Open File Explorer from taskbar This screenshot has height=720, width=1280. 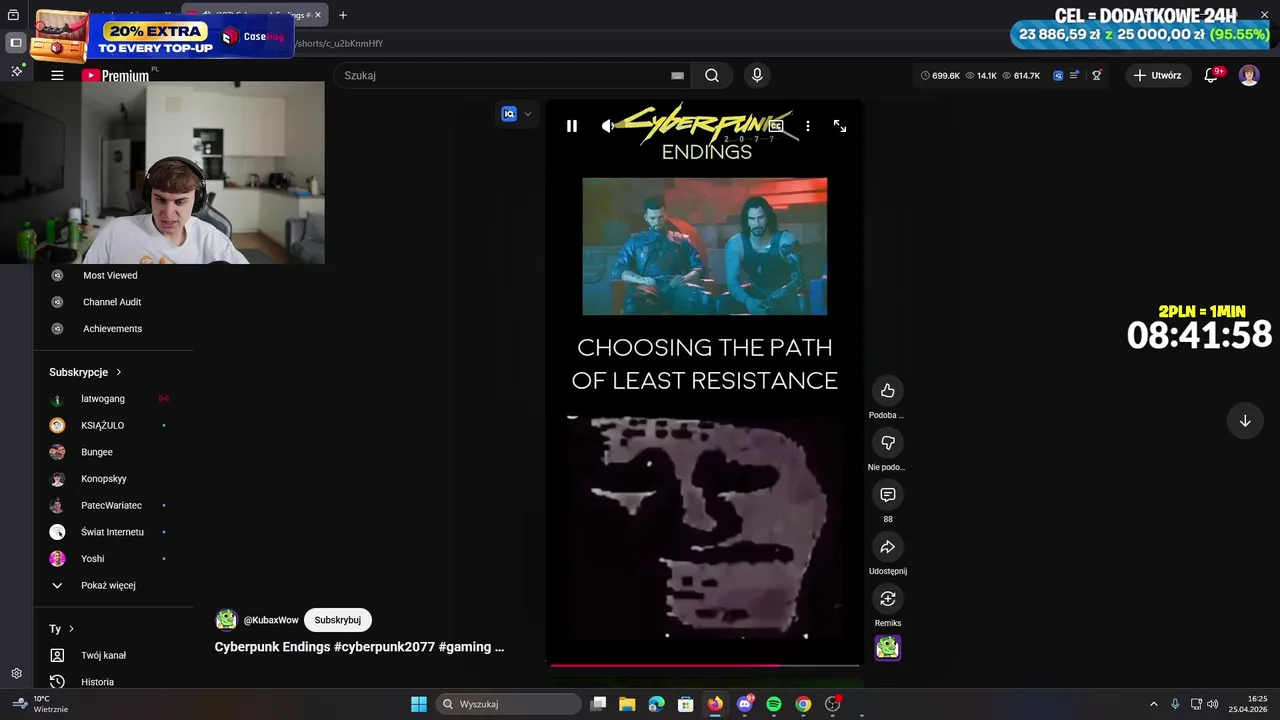click(627, 704)
